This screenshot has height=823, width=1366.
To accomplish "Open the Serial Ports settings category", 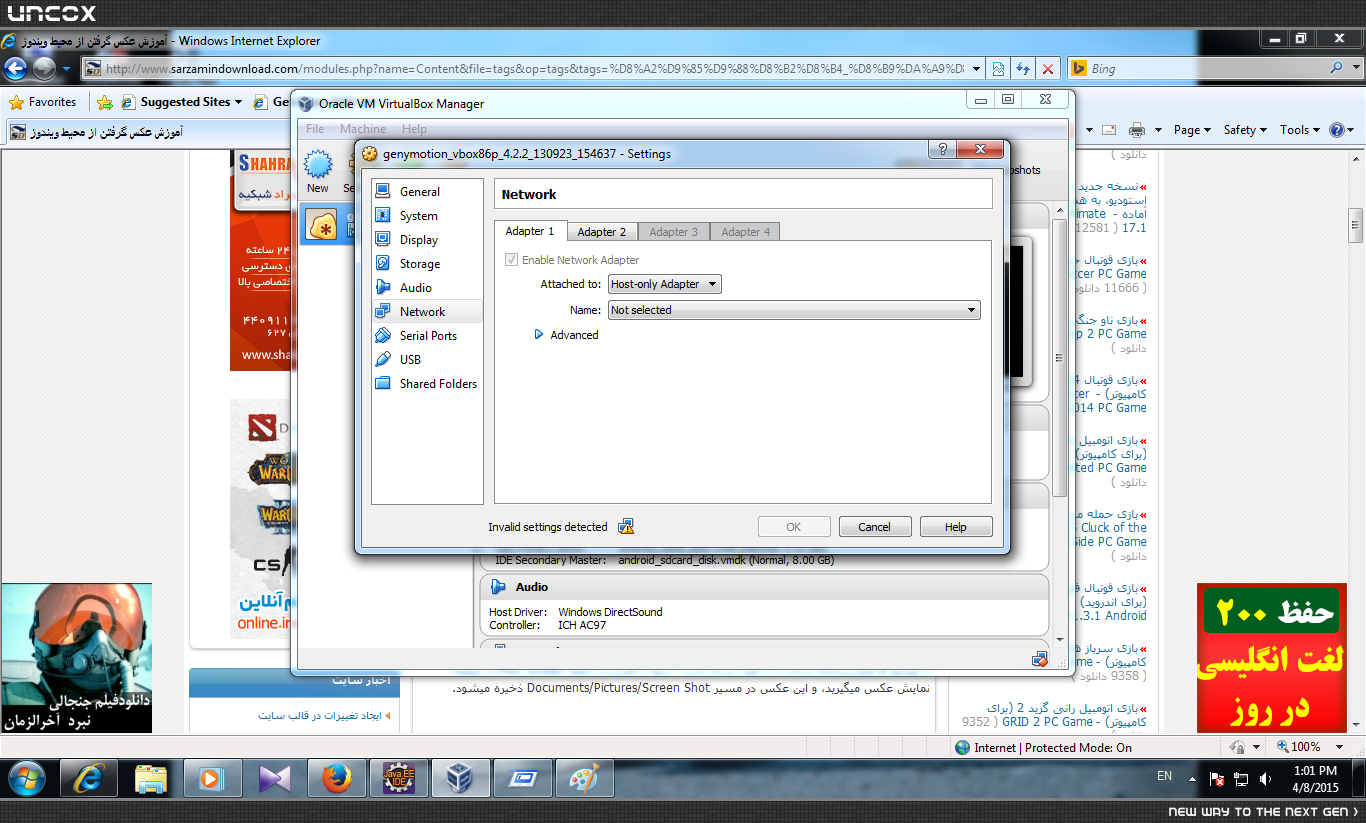I will (x=427, y=335).
